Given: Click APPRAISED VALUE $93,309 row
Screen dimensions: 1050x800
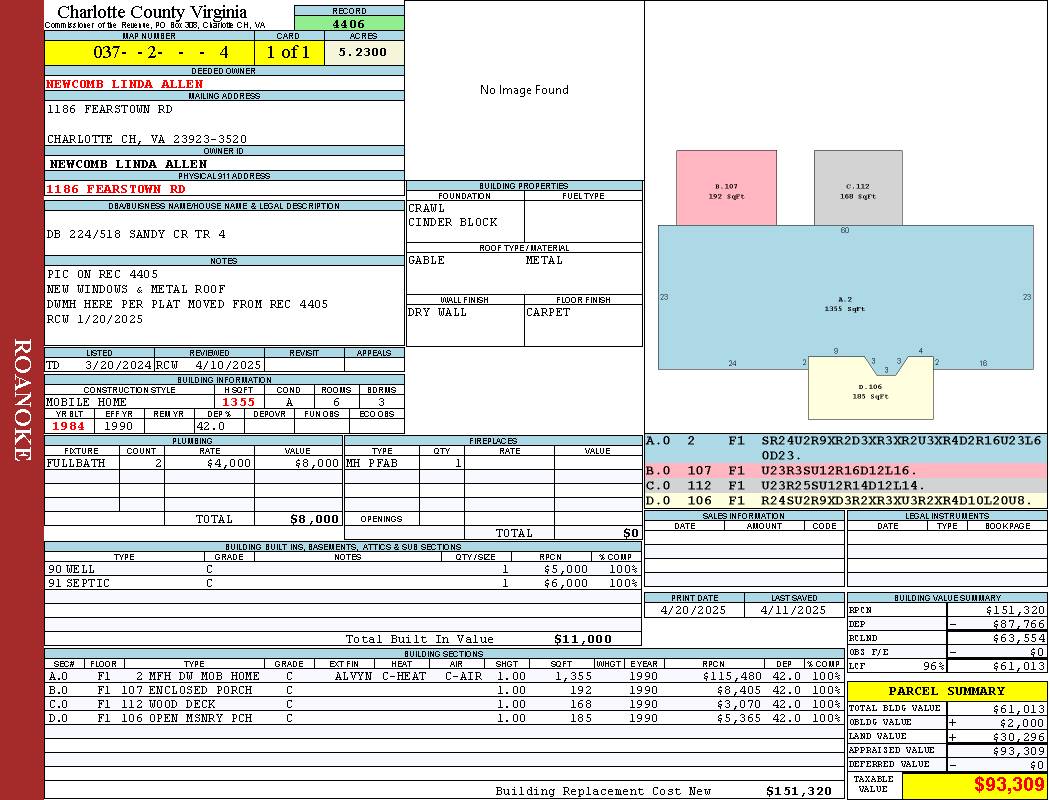Looking at the screenshot, I should (x=947, y=750).
